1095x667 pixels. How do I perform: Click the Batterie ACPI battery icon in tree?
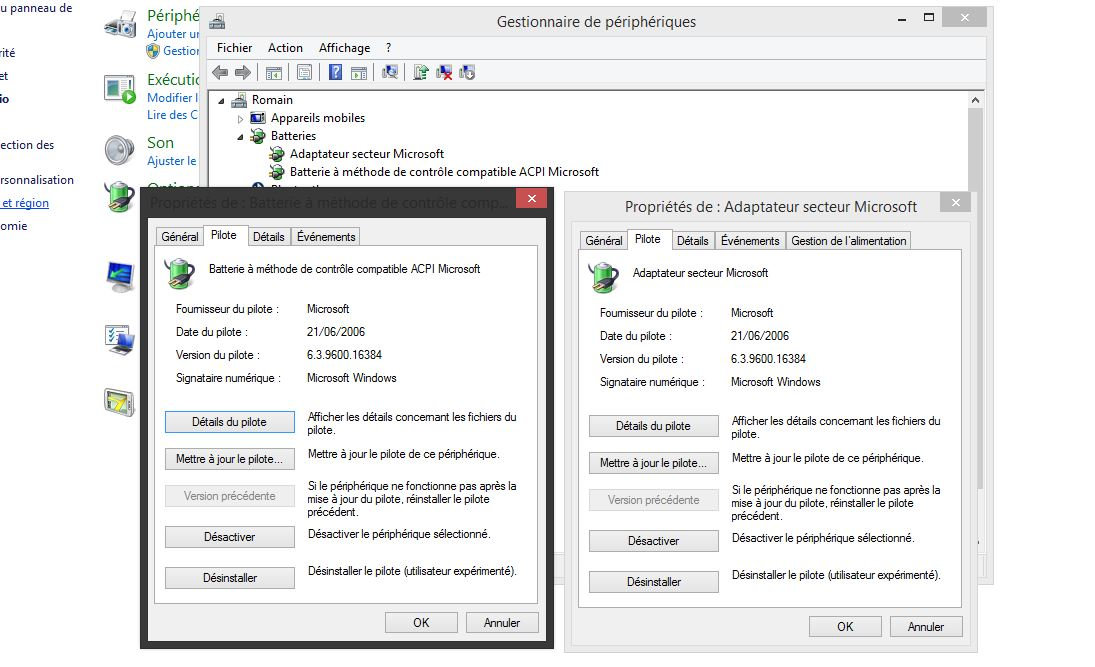(x=277, y=172)
